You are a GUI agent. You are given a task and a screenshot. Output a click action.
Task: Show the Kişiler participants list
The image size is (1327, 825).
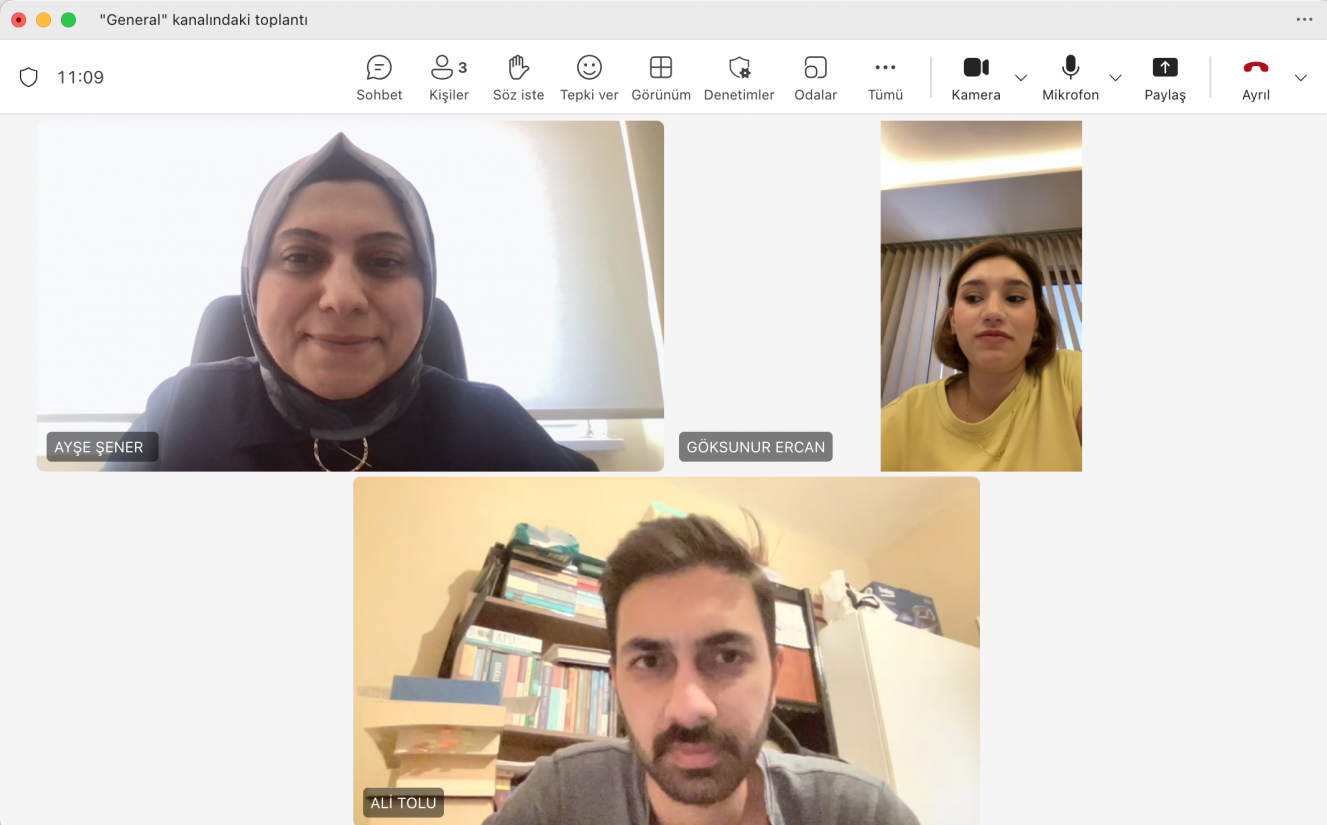pyautogui.click(x=448, y=78)
